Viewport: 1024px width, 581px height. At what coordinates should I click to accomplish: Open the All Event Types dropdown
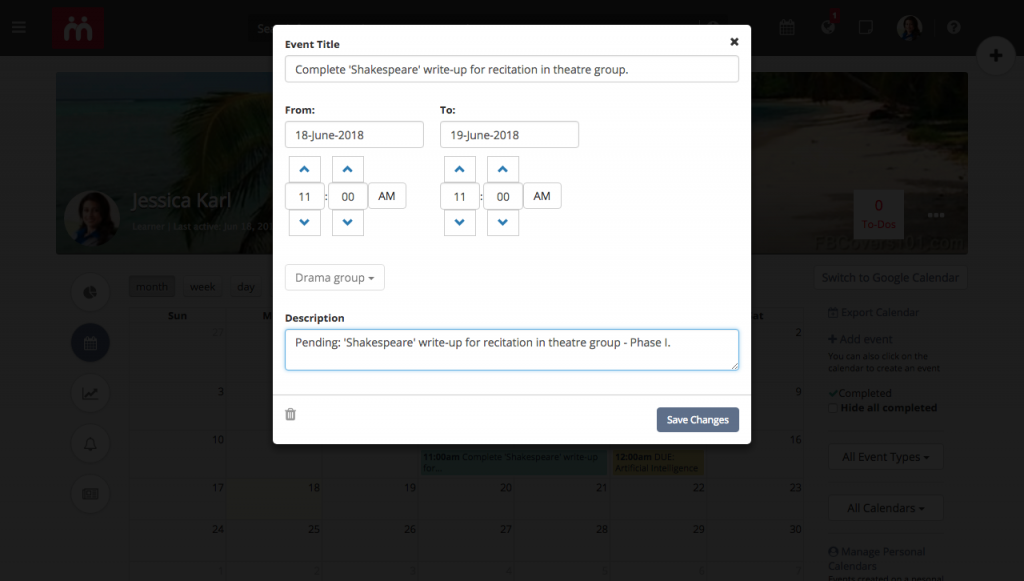(886, 457)
